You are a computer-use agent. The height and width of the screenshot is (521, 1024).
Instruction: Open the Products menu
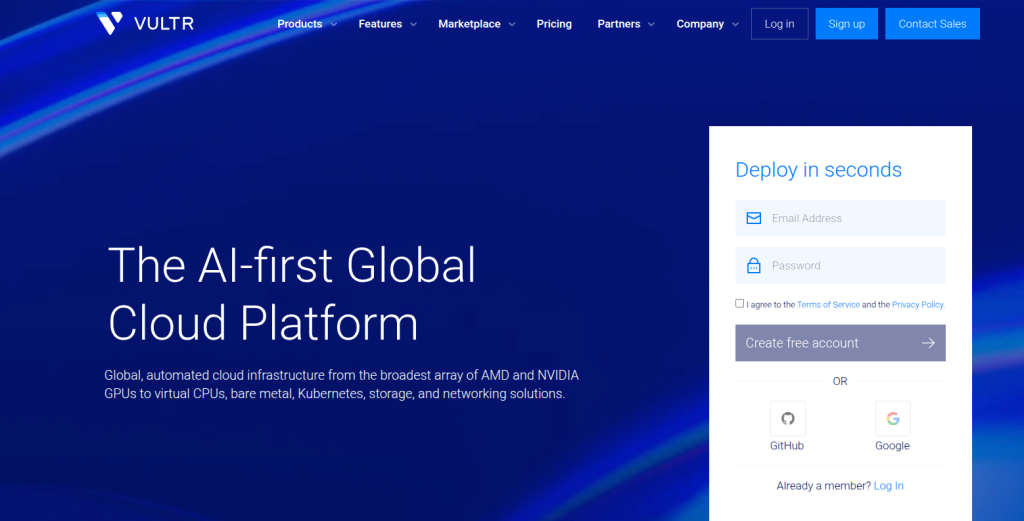click(300, 24)
